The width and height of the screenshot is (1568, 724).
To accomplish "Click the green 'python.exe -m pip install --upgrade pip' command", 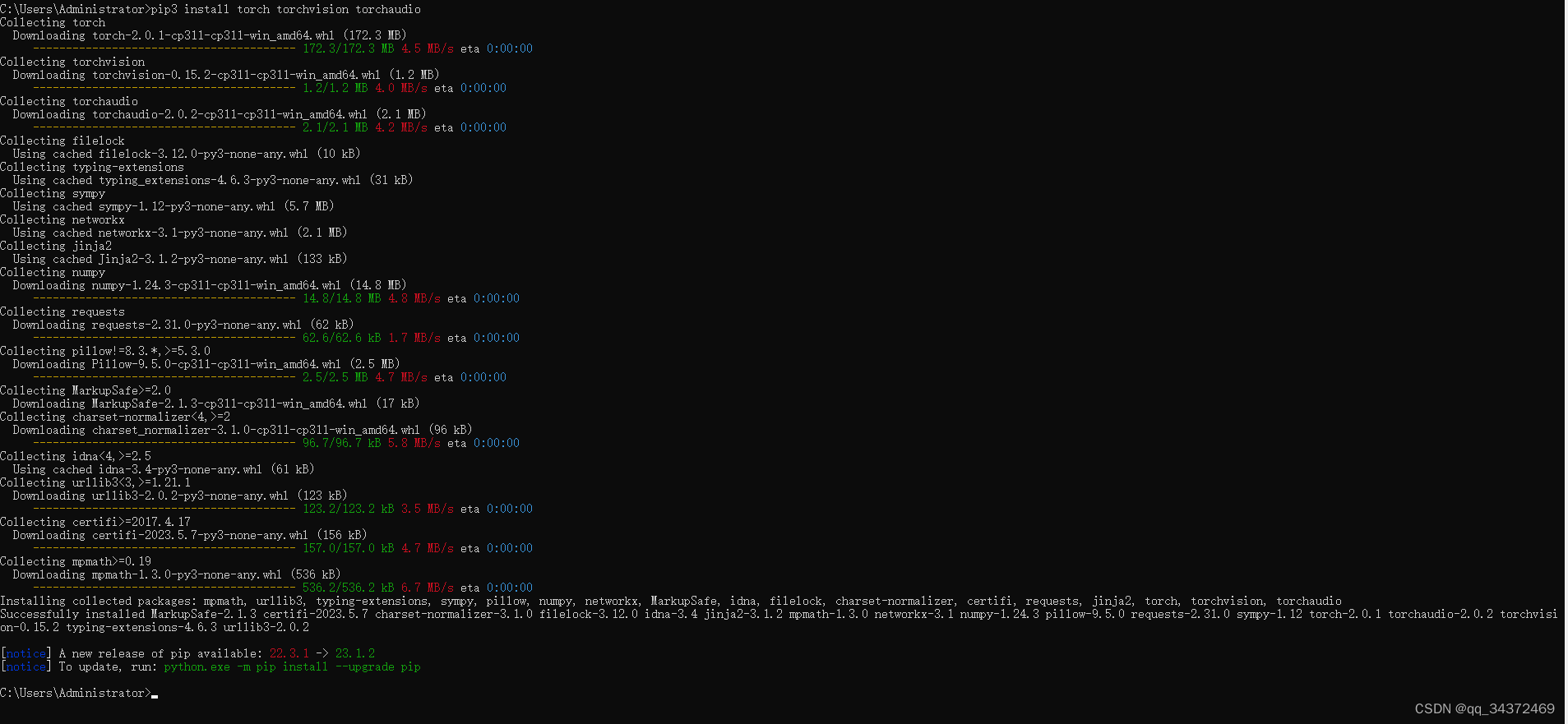I will [292, 666].
